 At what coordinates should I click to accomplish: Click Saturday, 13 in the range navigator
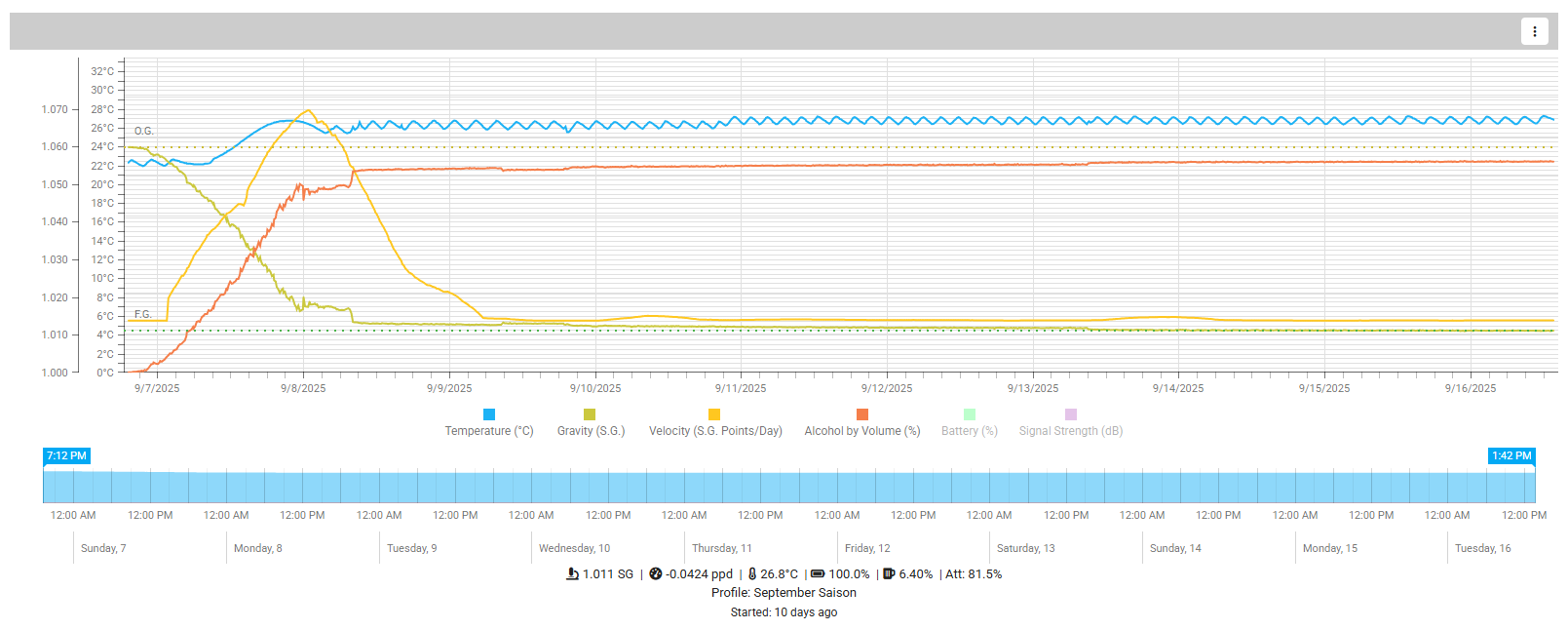pos(1025,548)
